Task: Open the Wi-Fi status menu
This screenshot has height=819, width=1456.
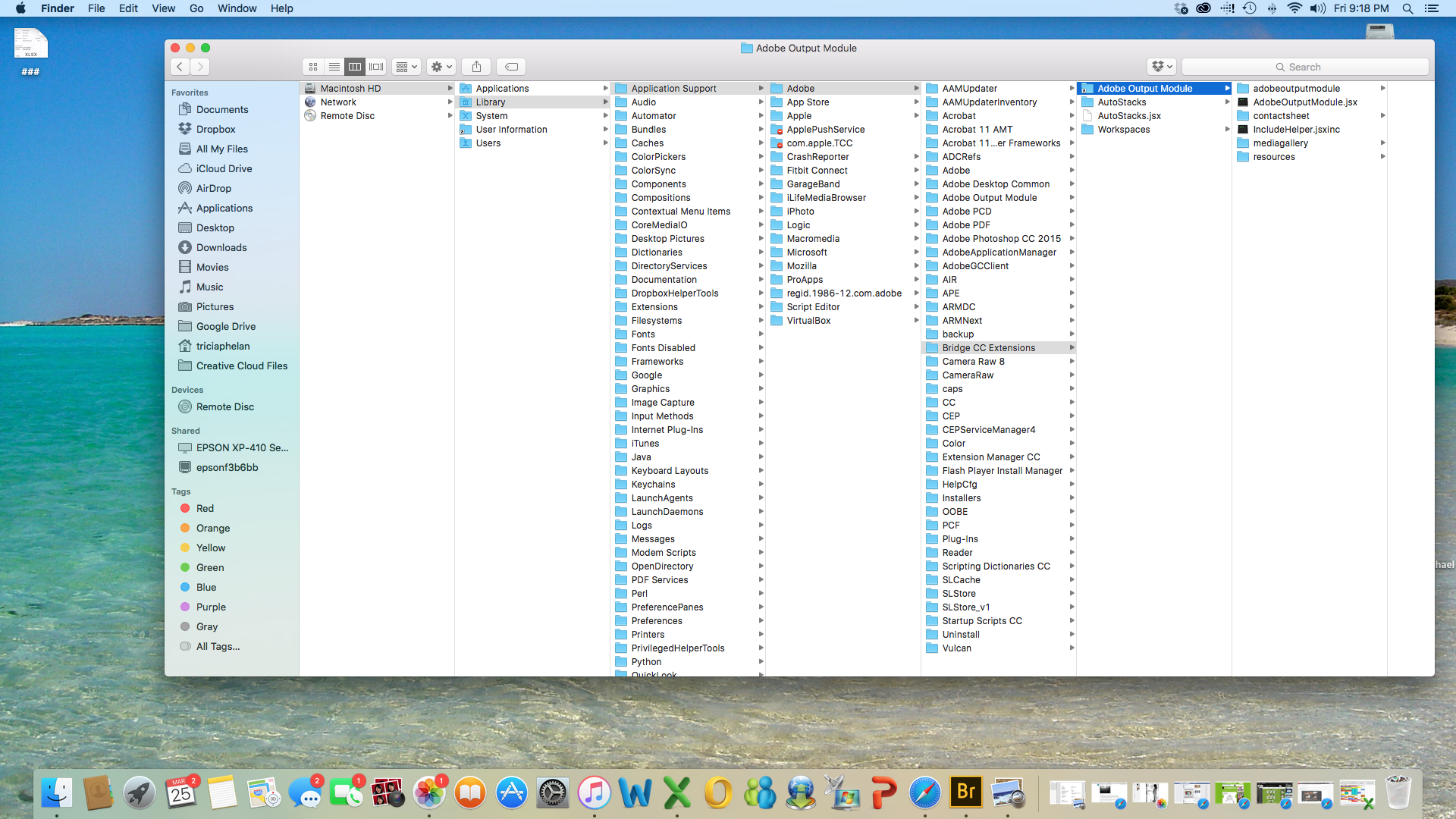Action: tap(1294, 8)
